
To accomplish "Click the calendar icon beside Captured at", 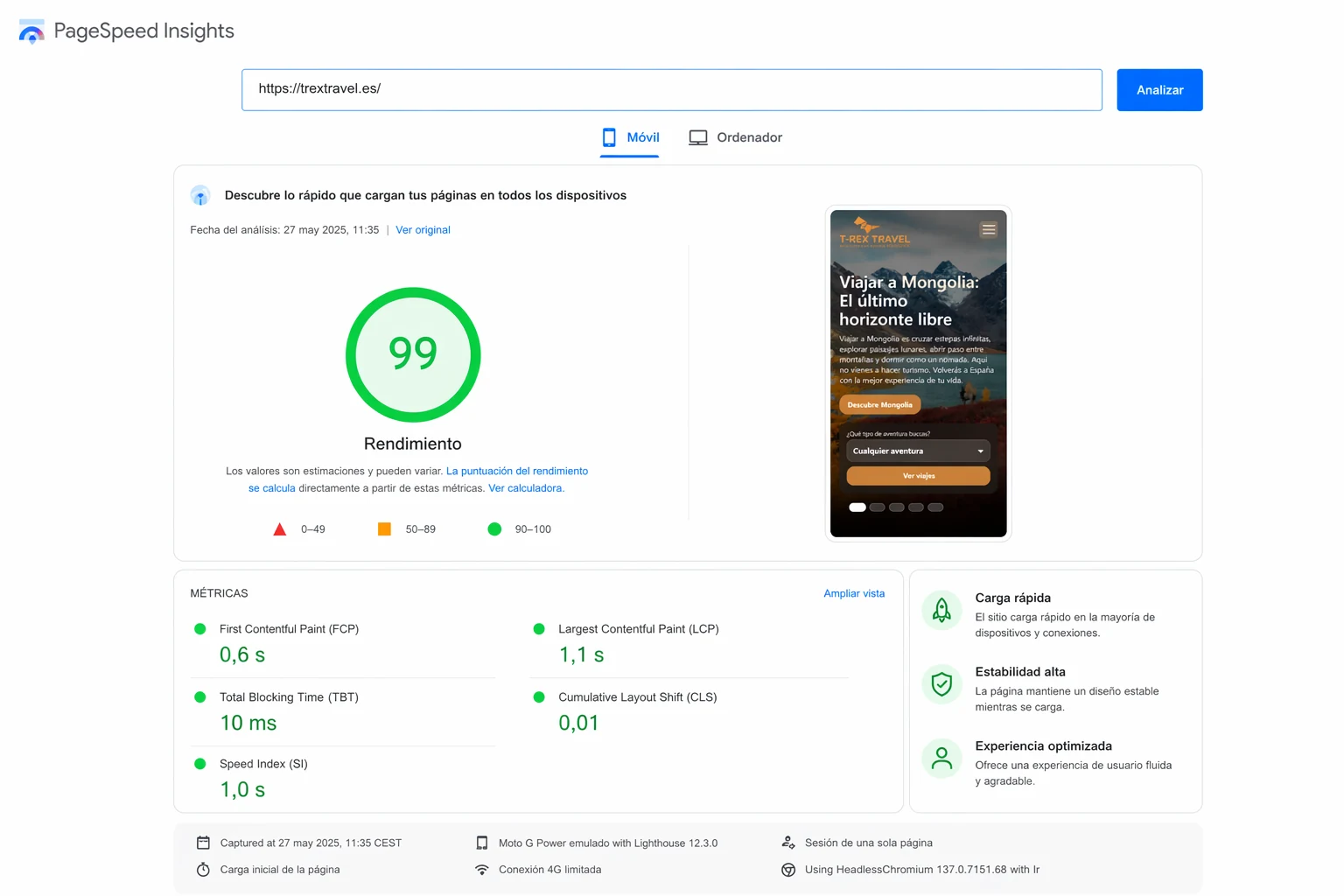I will 203,843.
